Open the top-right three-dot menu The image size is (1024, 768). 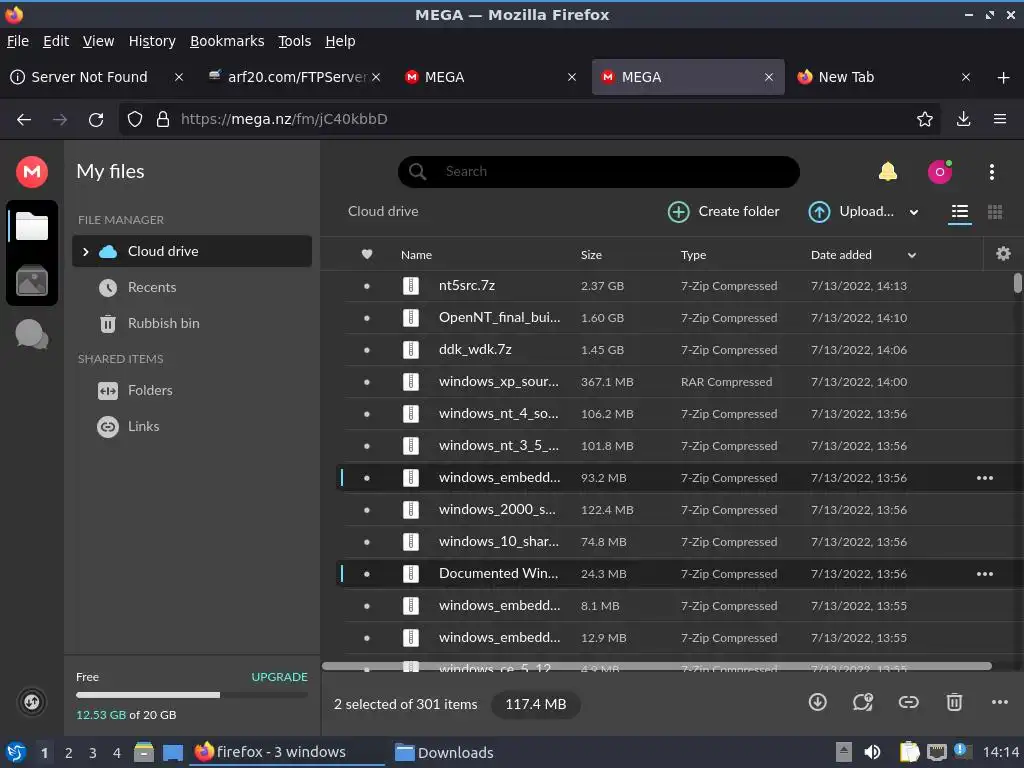pyautogui.click(x=991, y=172)
